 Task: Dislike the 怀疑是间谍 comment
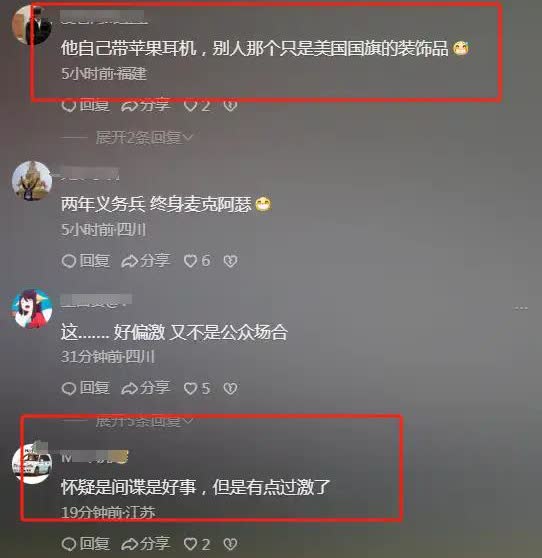pyautogui.click(x=230, y=544)
